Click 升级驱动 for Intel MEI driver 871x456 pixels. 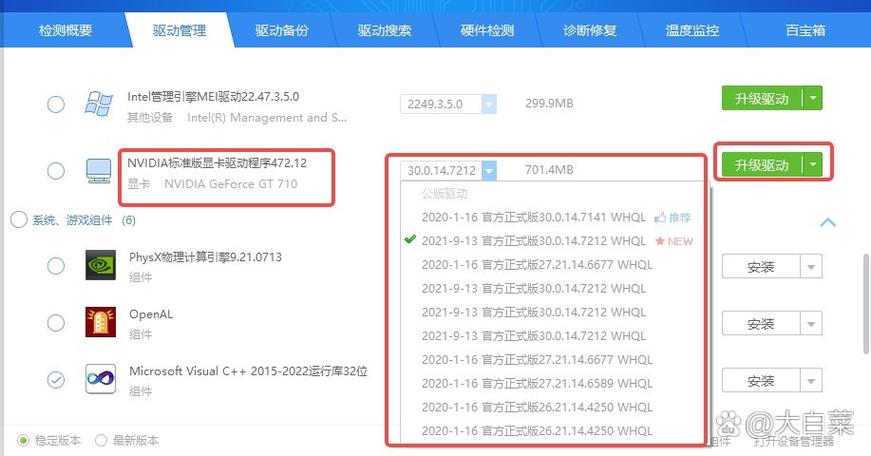[762, 98]
